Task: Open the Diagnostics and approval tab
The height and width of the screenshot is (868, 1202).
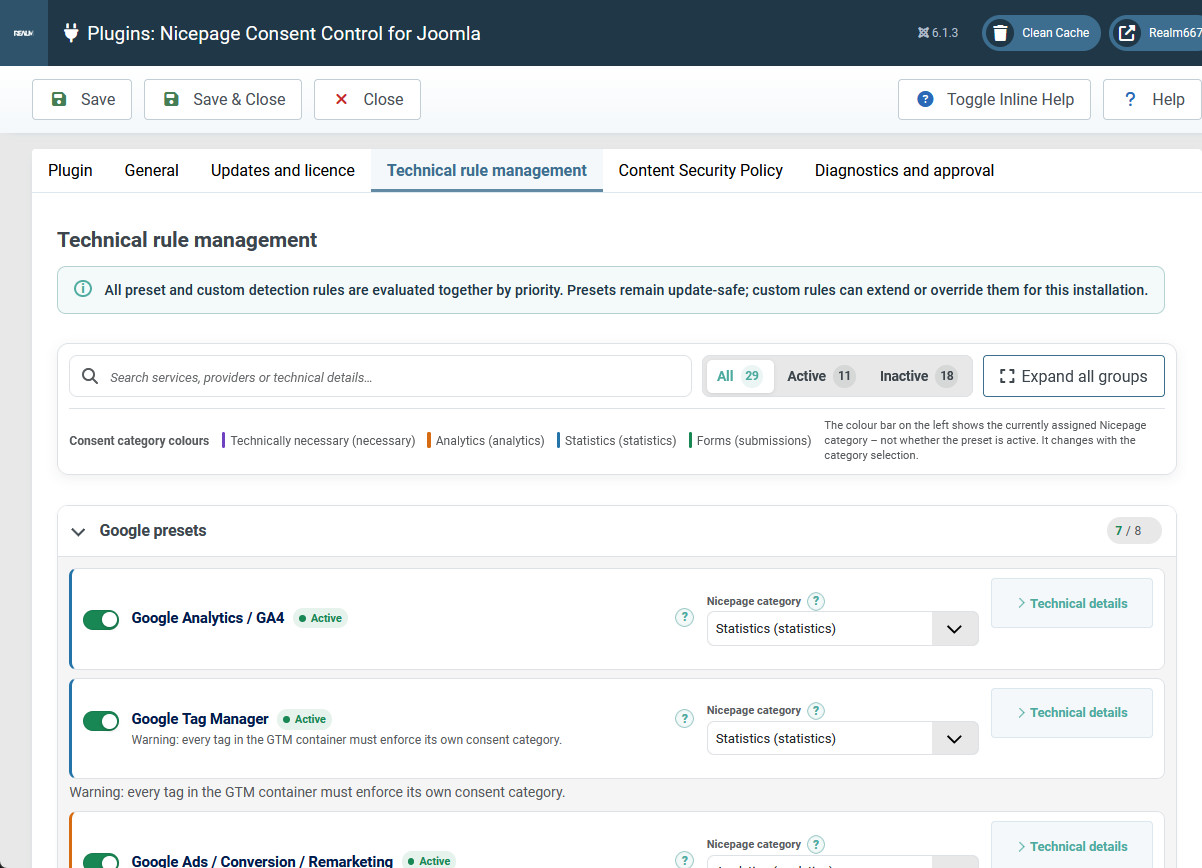Action: pos(905,170)
